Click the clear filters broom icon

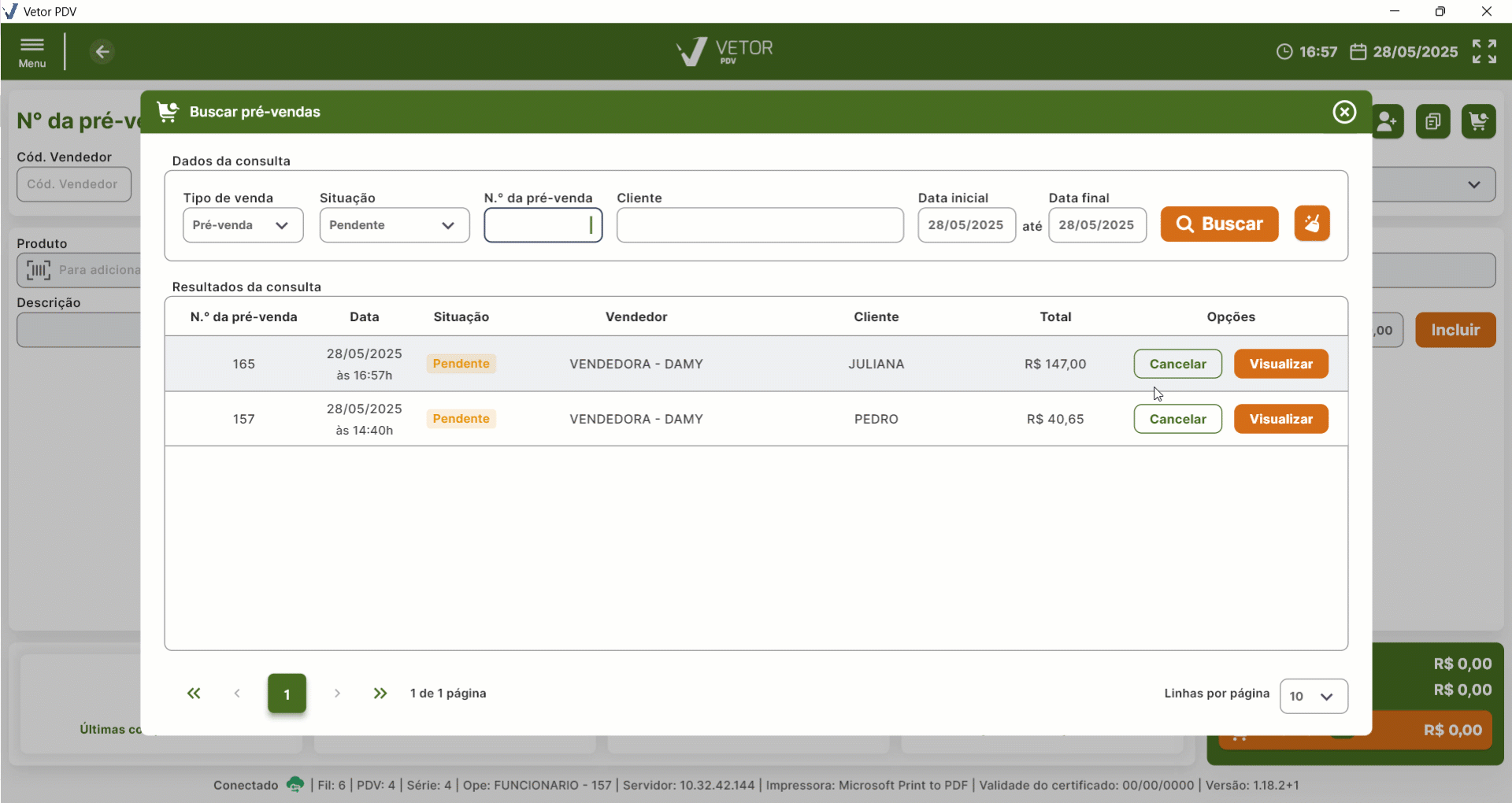(1312, 224)
